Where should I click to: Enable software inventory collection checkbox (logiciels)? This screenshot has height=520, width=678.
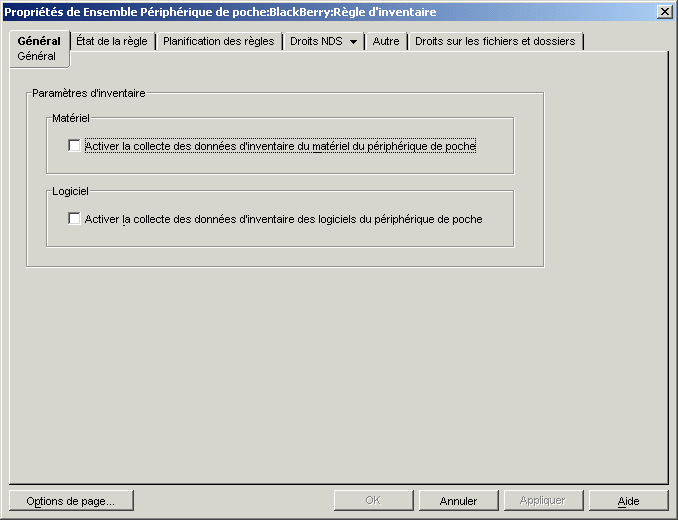[74, 219]
